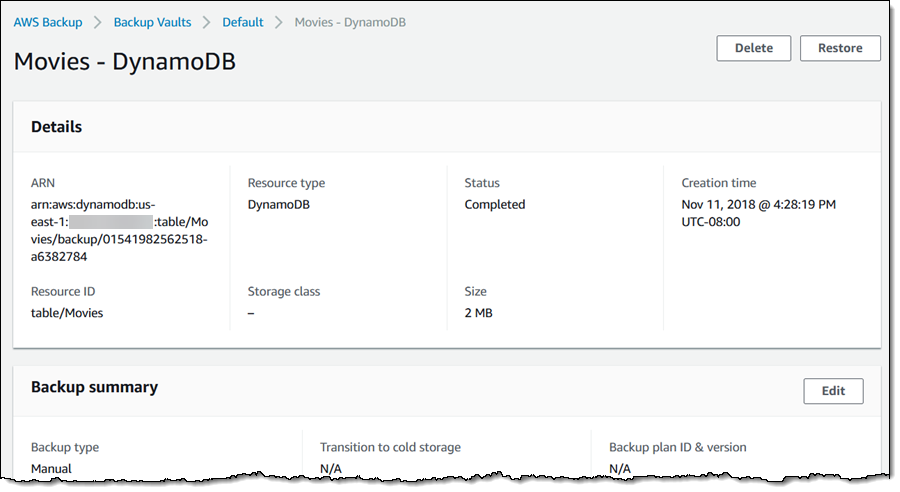The height and width of the screenshot is (492, 900).
Task: Click the Completed status value
Action: [x=494, y=204]
